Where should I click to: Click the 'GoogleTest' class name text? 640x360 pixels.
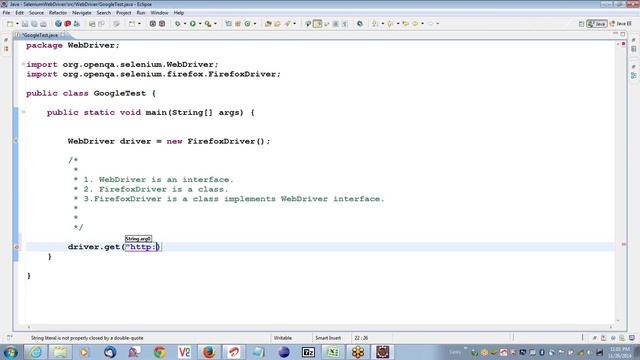[x=120, y=93]
